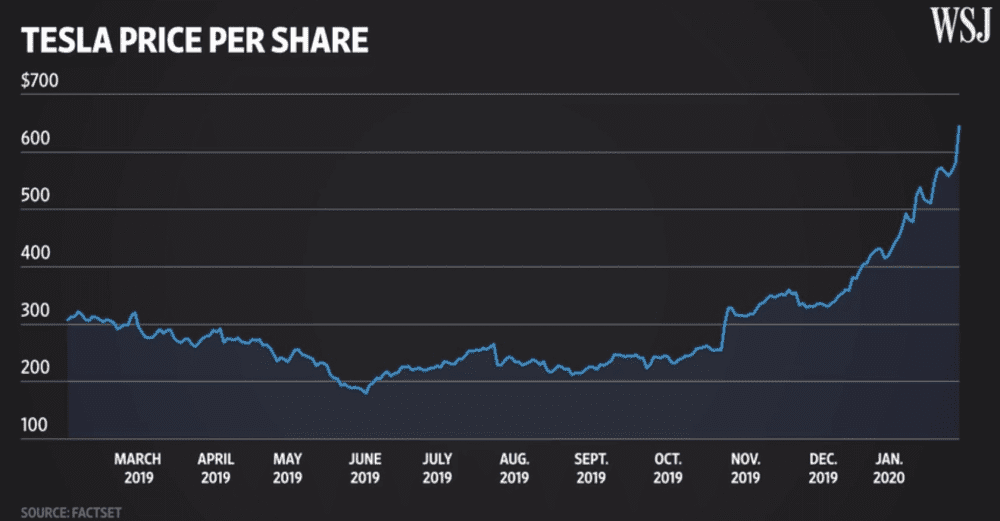This screenshot has height=521, width=1000.
Task: Click the 300 axis label
Action: coord(35,311)
